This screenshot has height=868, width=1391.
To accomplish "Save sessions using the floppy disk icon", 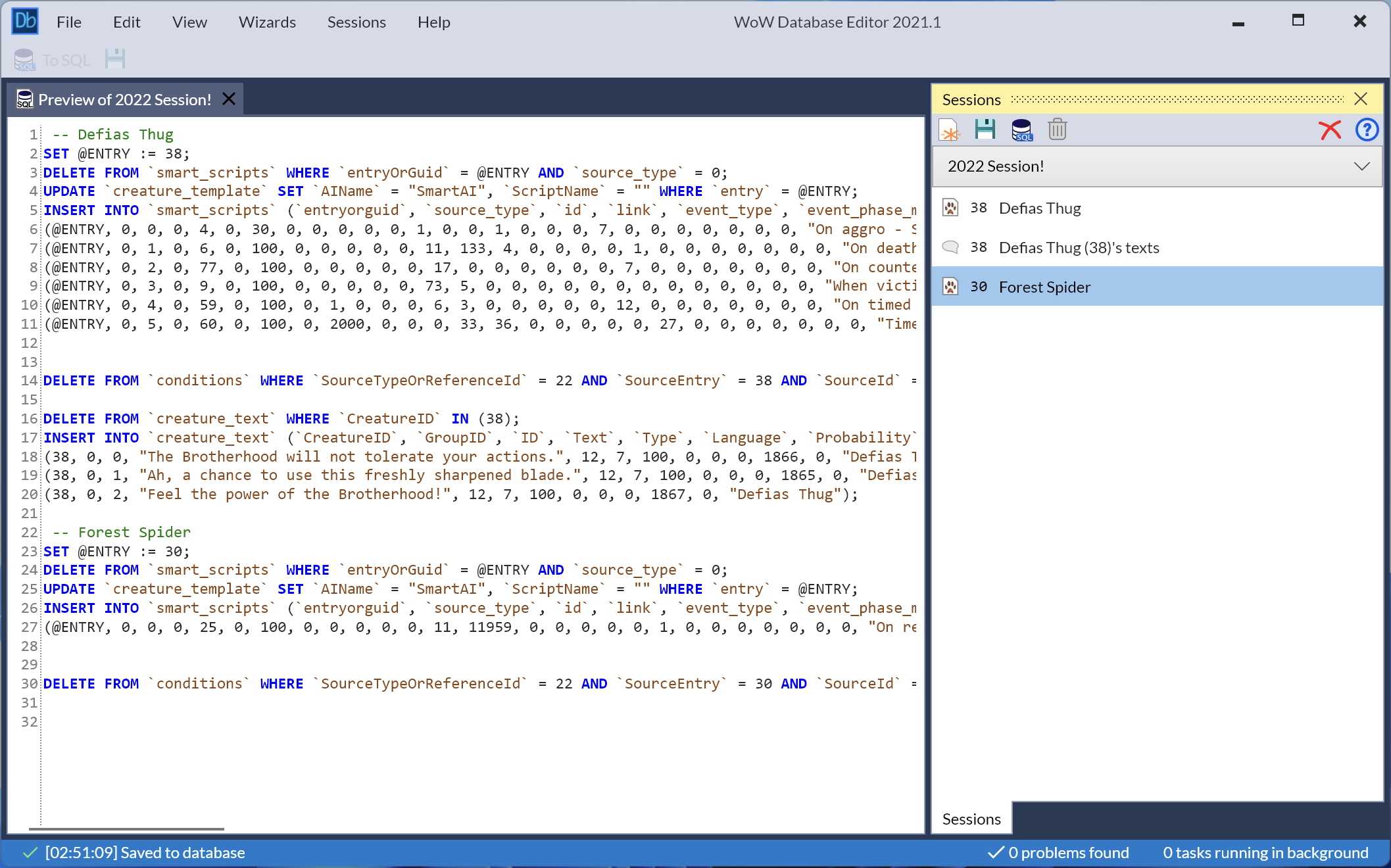I will point(985,130).
